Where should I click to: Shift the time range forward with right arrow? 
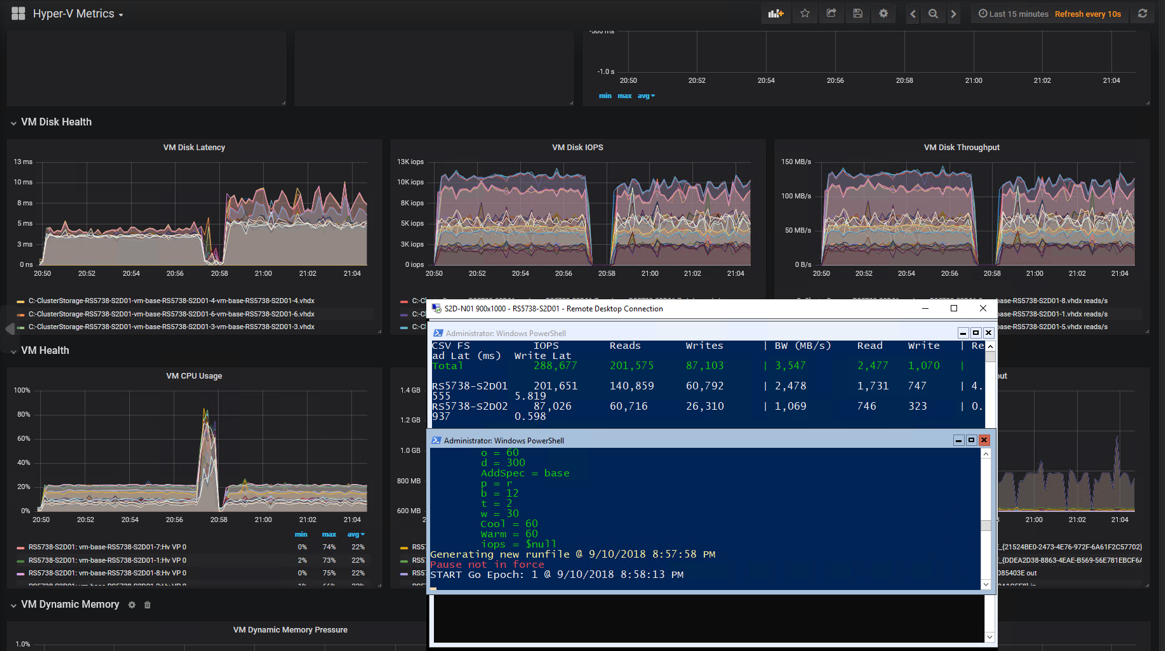tap(953, 13)
